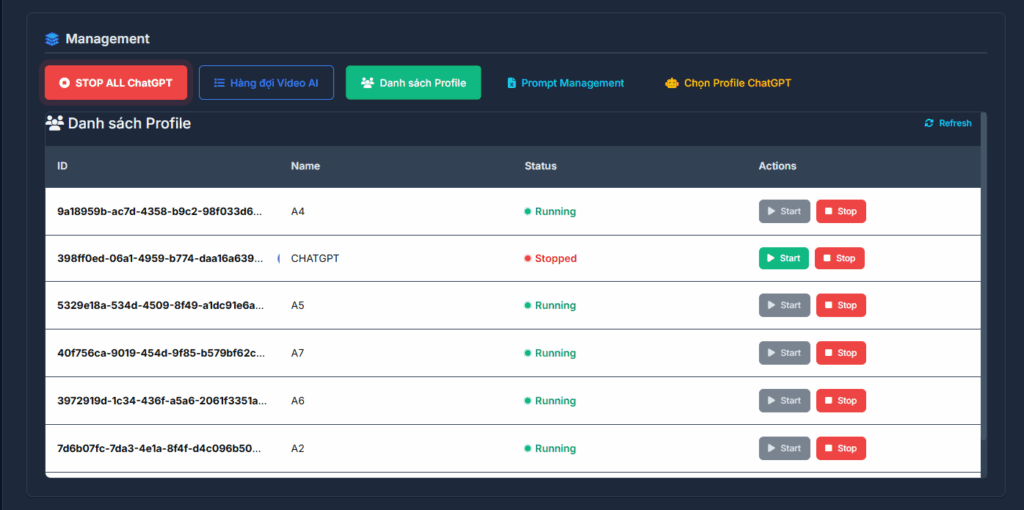Open Prompt Management section
Image resolution: width=1024 pixels, height=510 pixels.
(565, 83)
